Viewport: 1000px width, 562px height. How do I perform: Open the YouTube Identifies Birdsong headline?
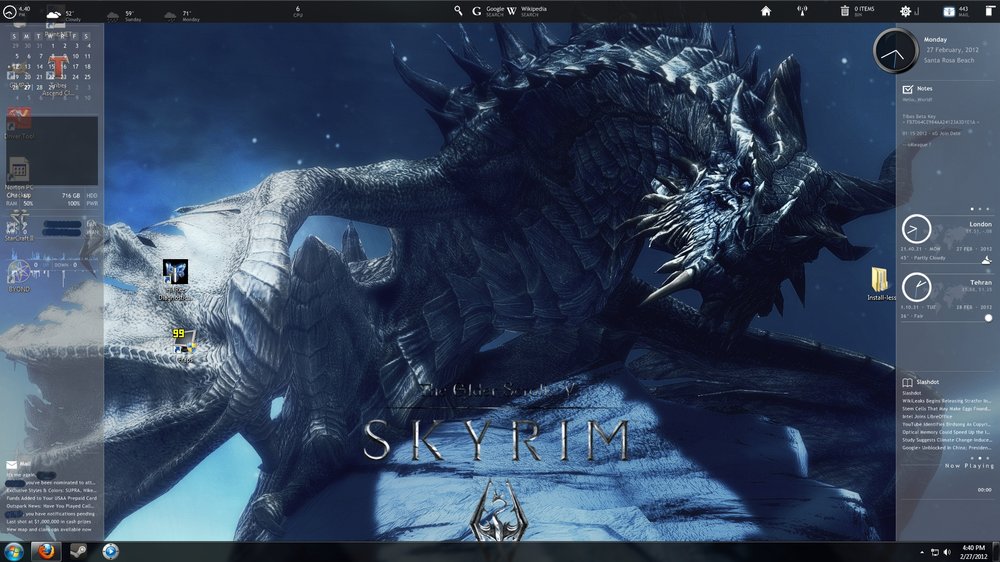pyautogui.click(x=946, y=424)
